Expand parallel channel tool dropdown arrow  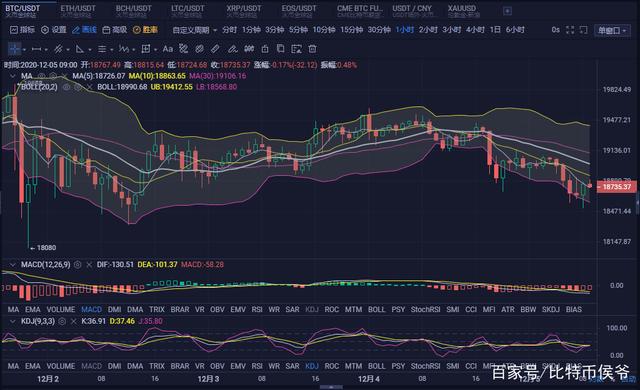68,50
